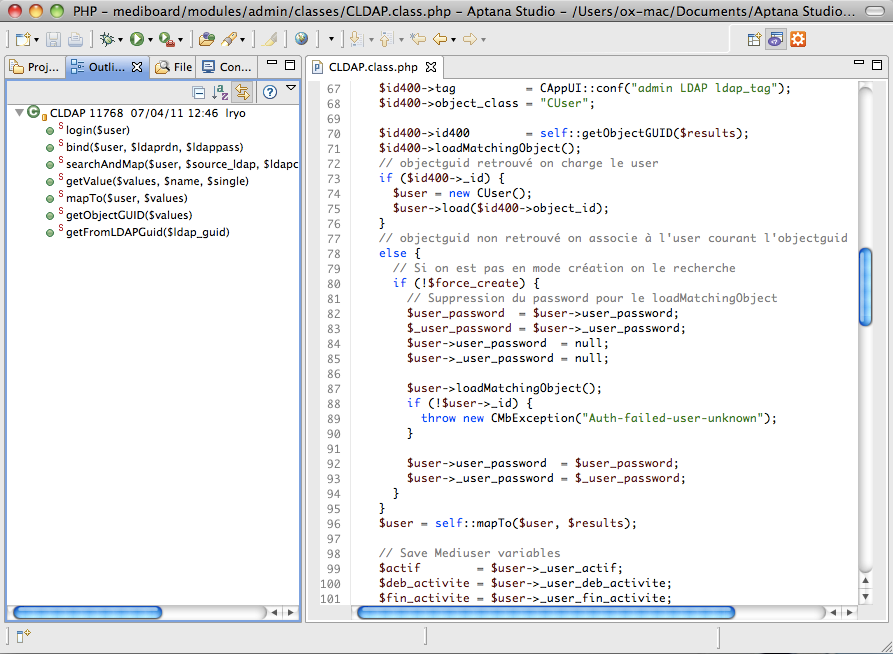Image resolution: width=893 pixels, height=654 pixels.
Task: Click the Open Perspective icon
Action: [754, 39]
